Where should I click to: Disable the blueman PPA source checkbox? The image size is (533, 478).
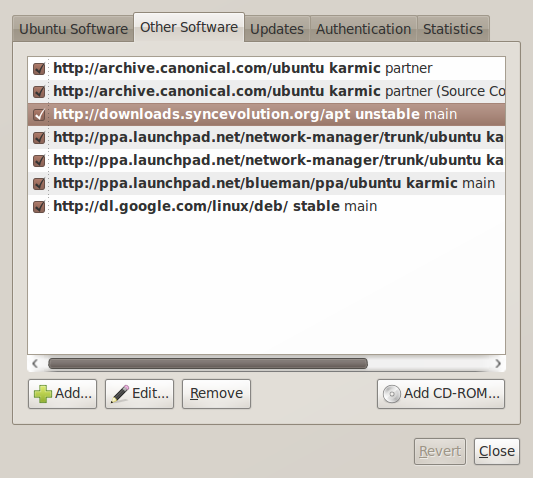(39, 184)
